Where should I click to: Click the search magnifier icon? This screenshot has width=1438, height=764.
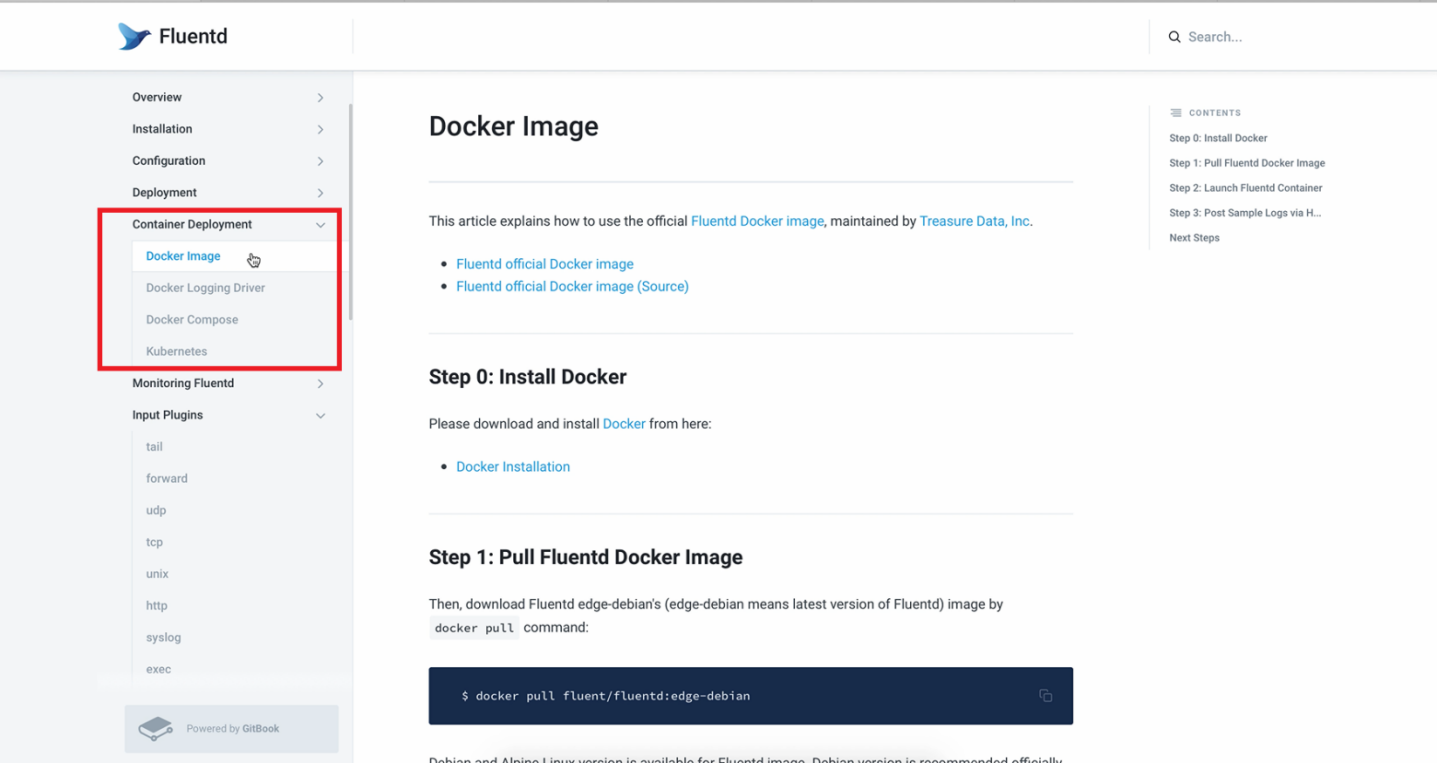pos(1175,37)
